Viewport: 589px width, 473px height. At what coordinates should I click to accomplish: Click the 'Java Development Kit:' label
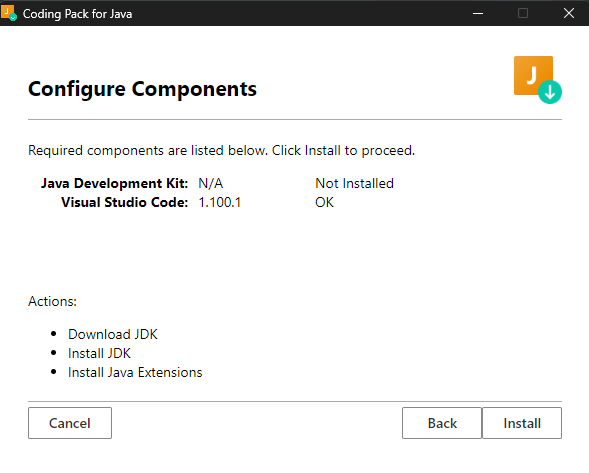coord(115,183)
